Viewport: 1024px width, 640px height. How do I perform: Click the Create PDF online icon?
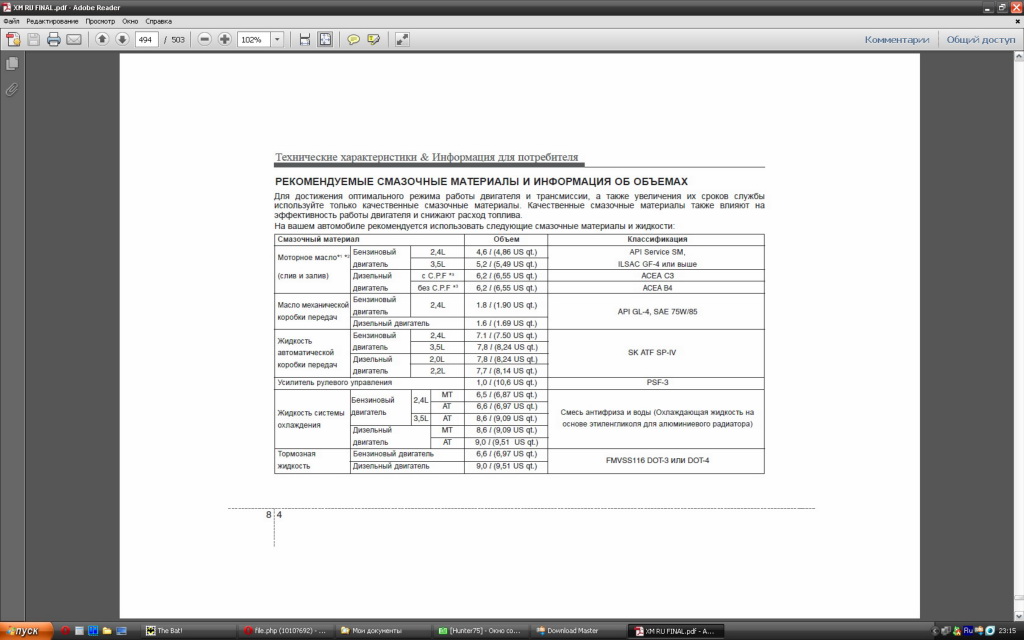(x=13, y=39)
